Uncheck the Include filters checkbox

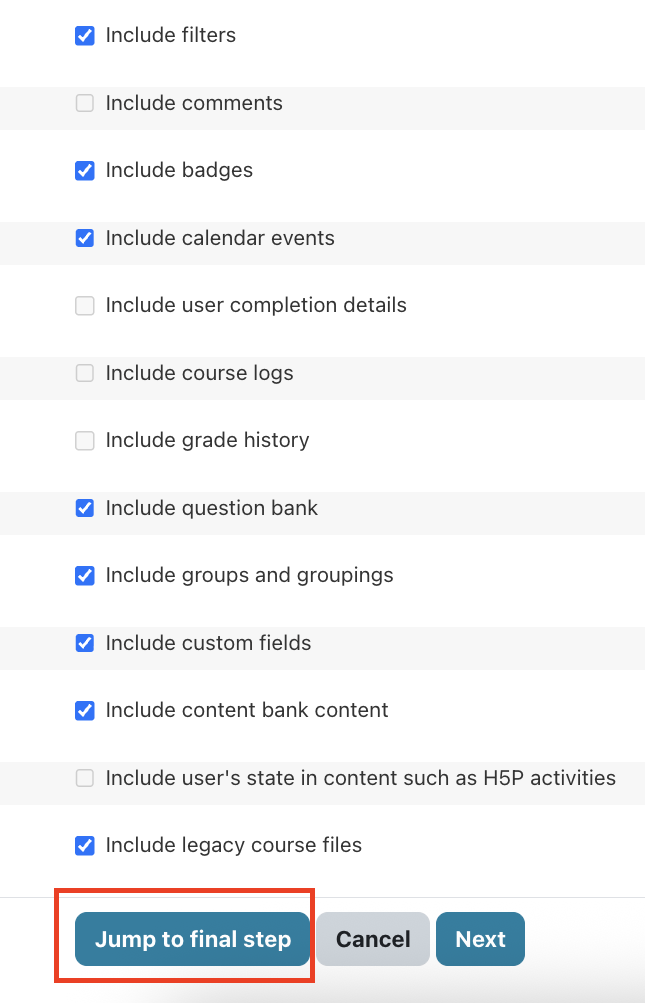coord(85,36)
